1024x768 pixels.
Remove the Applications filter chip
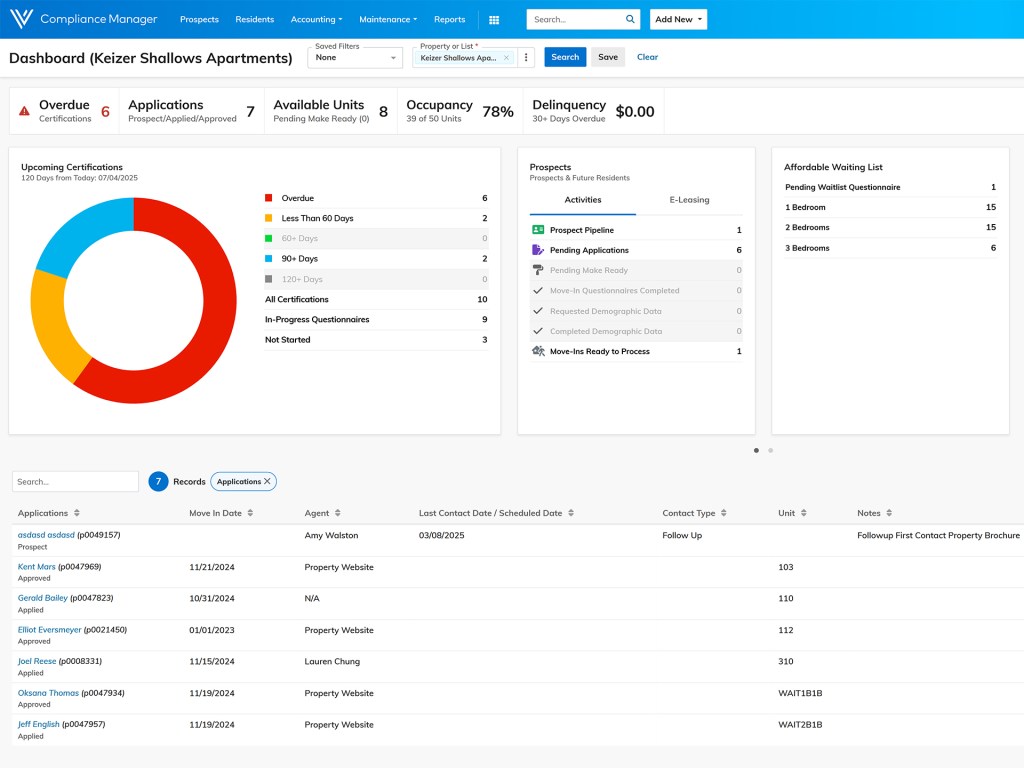[x=267, y=481]
